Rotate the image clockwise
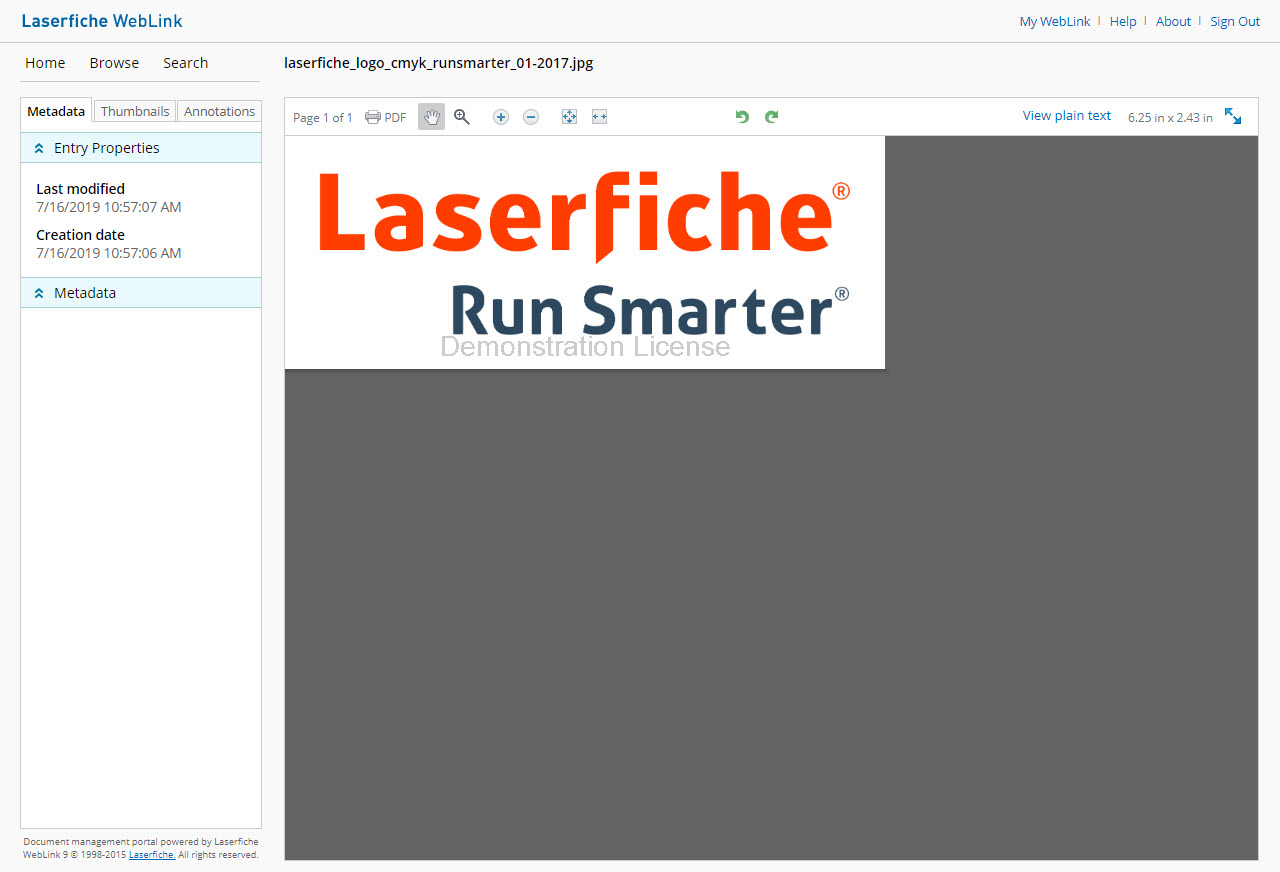 [771, 117]
